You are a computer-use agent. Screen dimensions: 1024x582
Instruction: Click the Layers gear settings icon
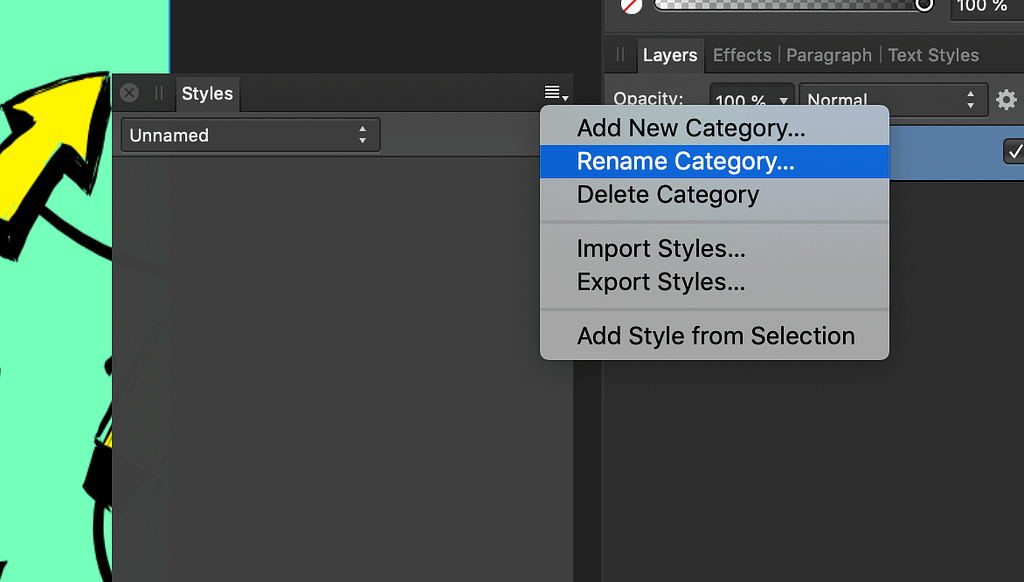point(1006,100)
